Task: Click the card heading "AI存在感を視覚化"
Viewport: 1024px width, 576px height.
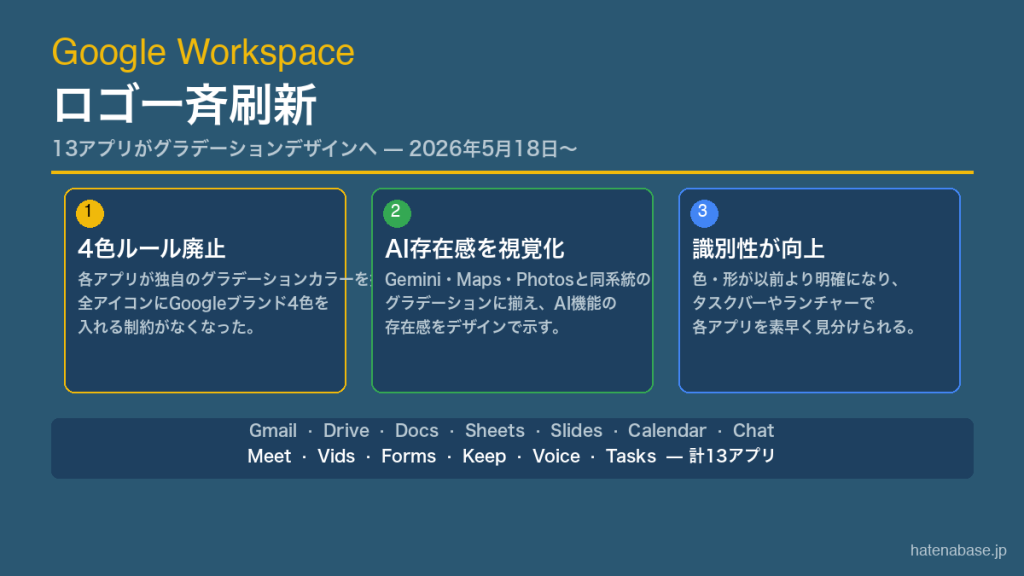Action: click(474, 249)
